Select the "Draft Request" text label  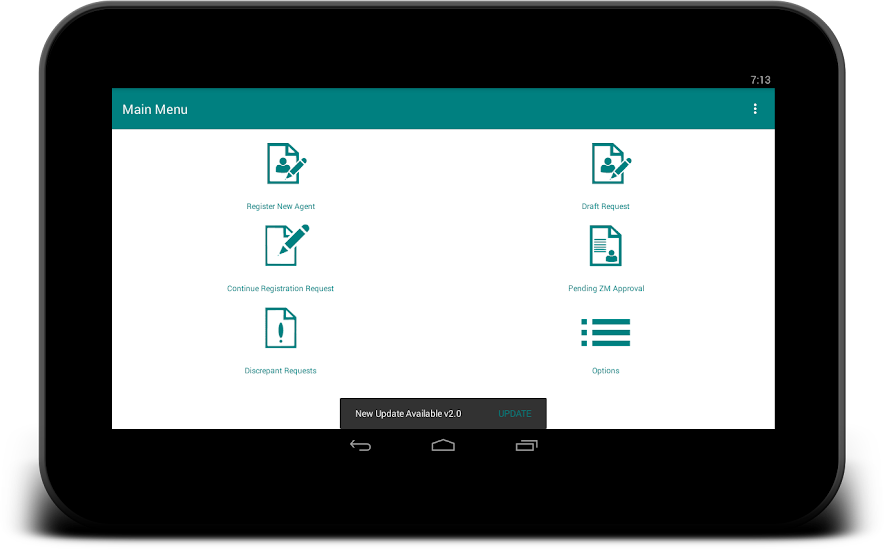click(x=606, y=206)
